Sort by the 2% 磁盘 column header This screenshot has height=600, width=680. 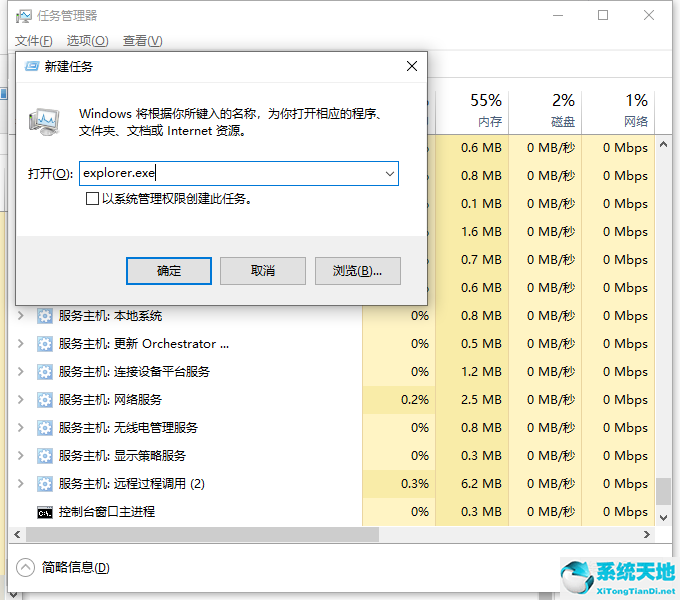545,111
